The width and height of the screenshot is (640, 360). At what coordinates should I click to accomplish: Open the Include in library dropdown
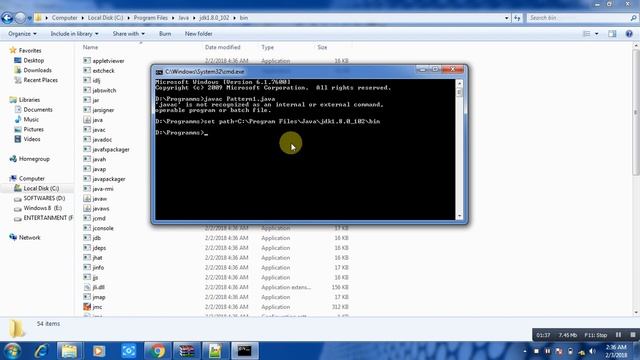click(x=74, y=34)
